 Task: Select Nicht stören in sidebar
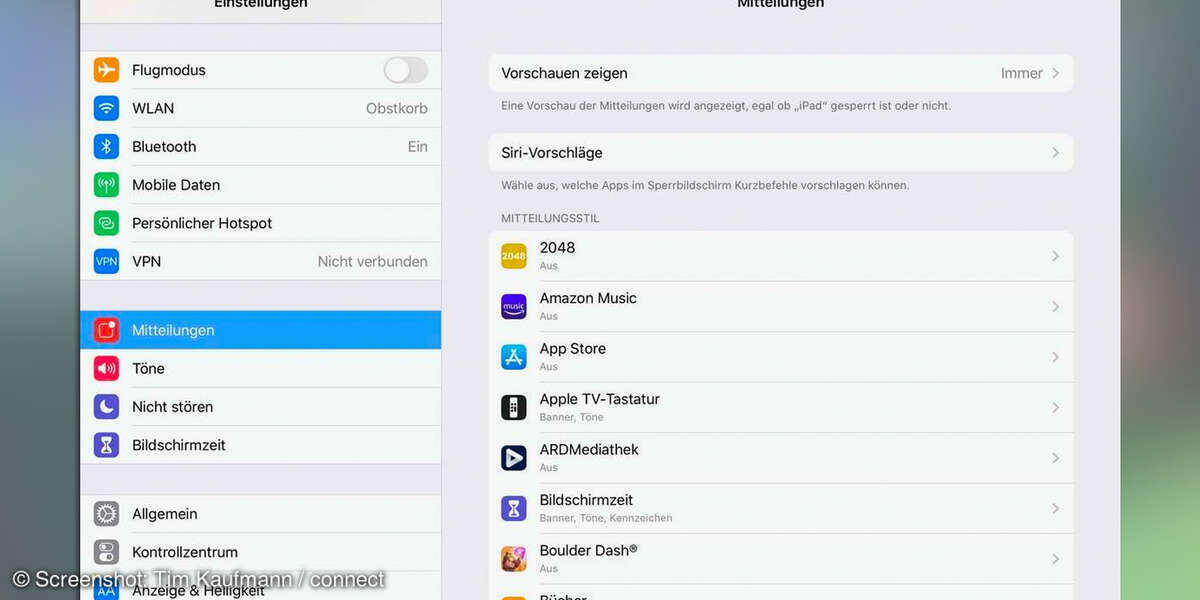[260, 407]
